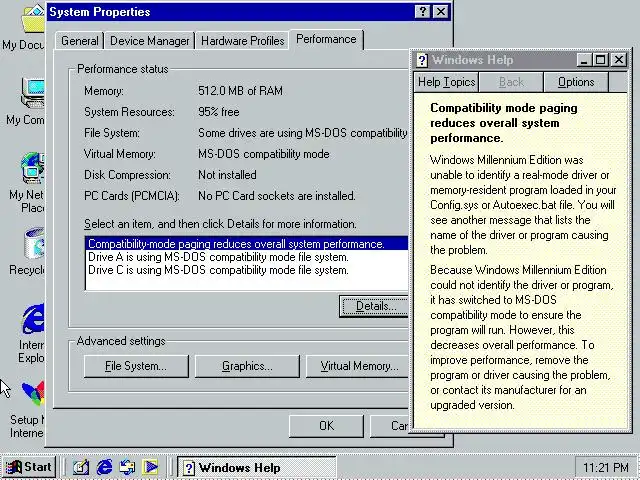Open the Recycle Bin desktop icon
This screenshot has height=480, width=640.
click(x=34, y=244)
